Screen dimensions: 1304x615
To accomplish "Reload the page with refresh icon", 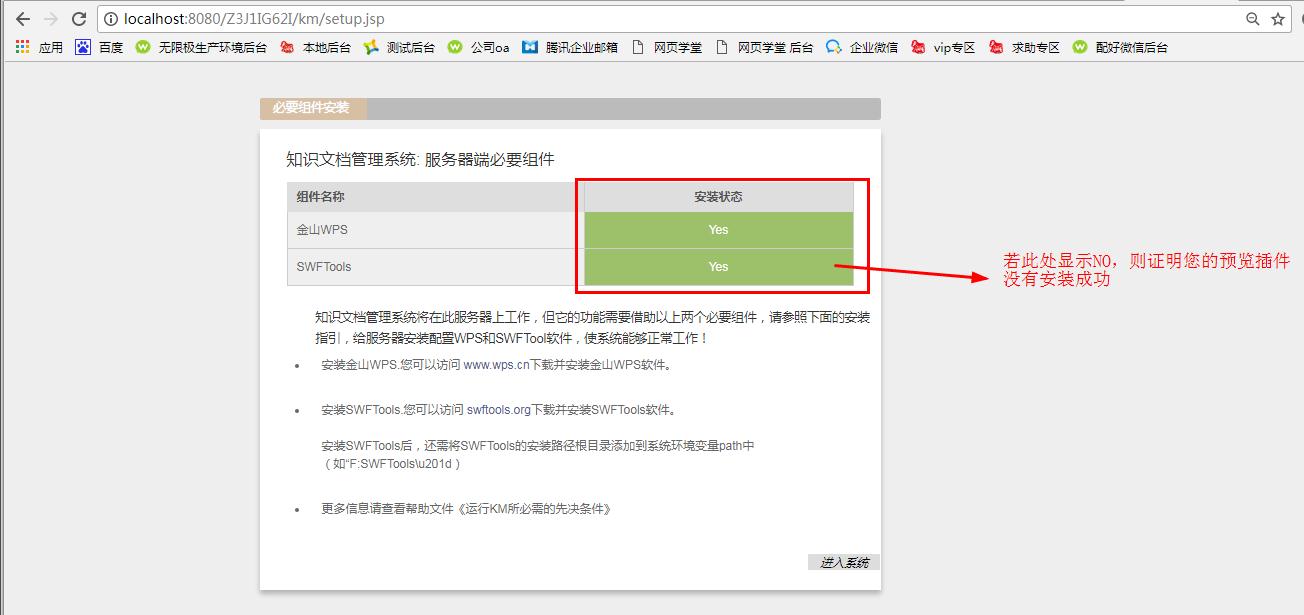I will pyautogui.click(x=79, y=19).
